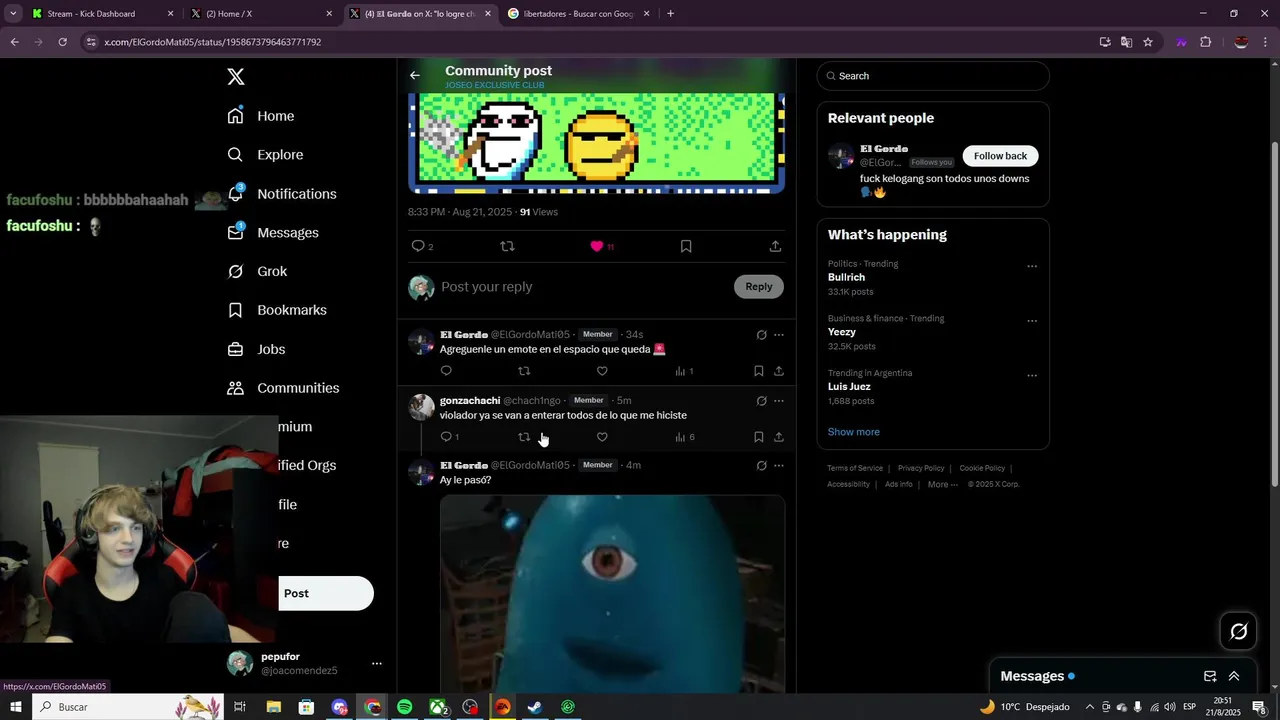Repost the 'Agreguenle un emote' comment
This screenshot has height=720, width=1280.
[x=524, y=371]
